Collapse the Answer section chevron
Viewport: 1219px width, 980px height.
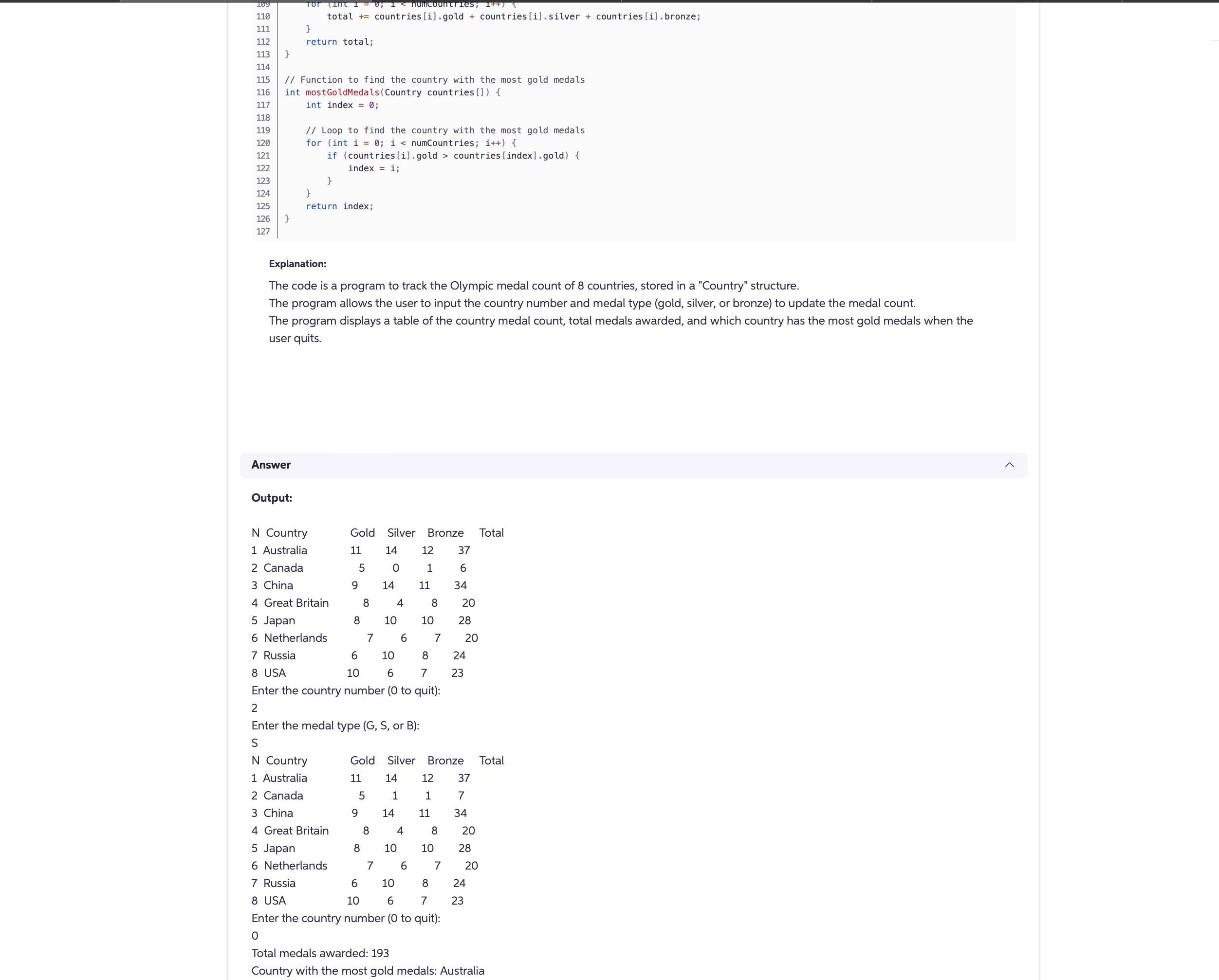coord(1009,465)
